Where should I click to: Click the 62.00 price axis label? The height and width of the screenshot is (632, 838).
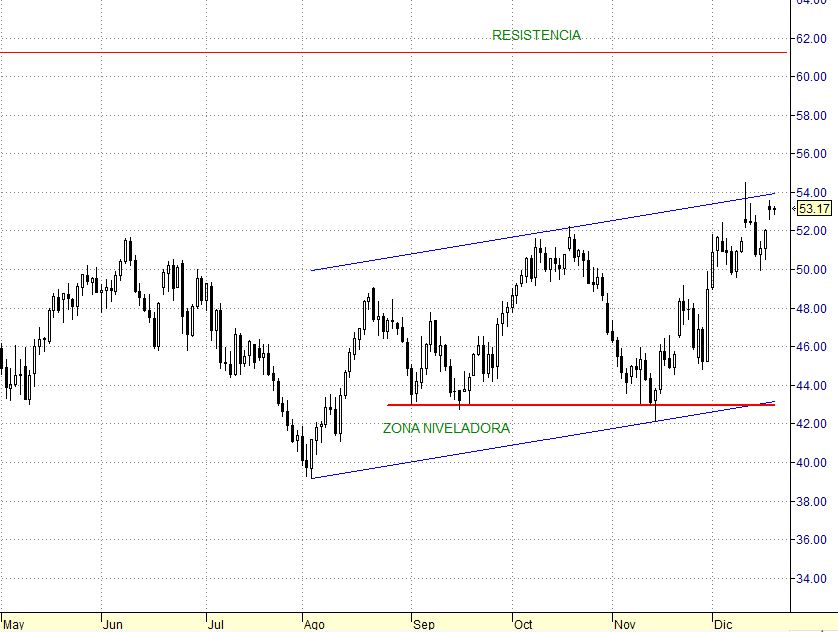click(x=811, y=38)
